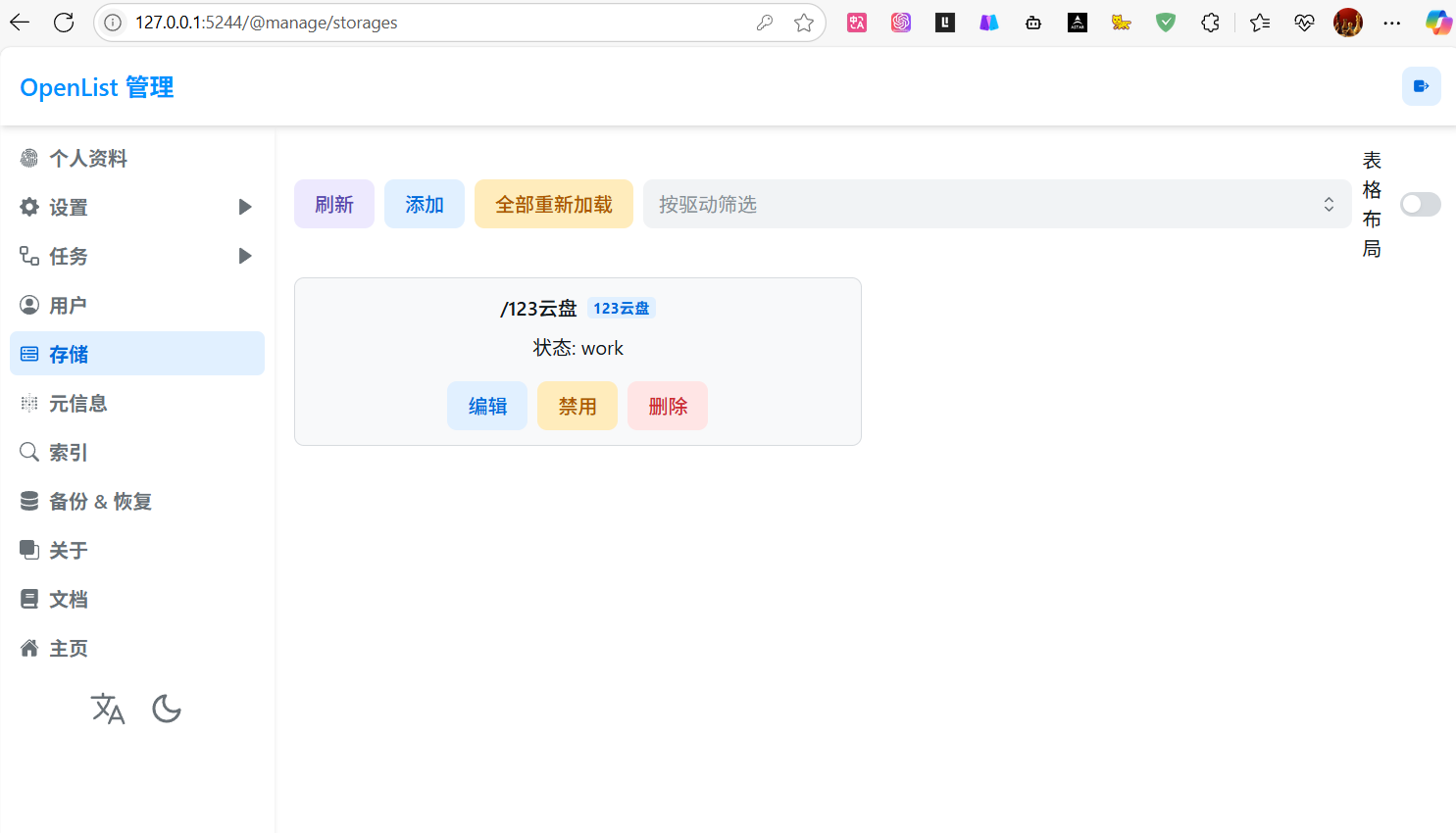Open 用户 in the sidebar

[x=137, y=305]
